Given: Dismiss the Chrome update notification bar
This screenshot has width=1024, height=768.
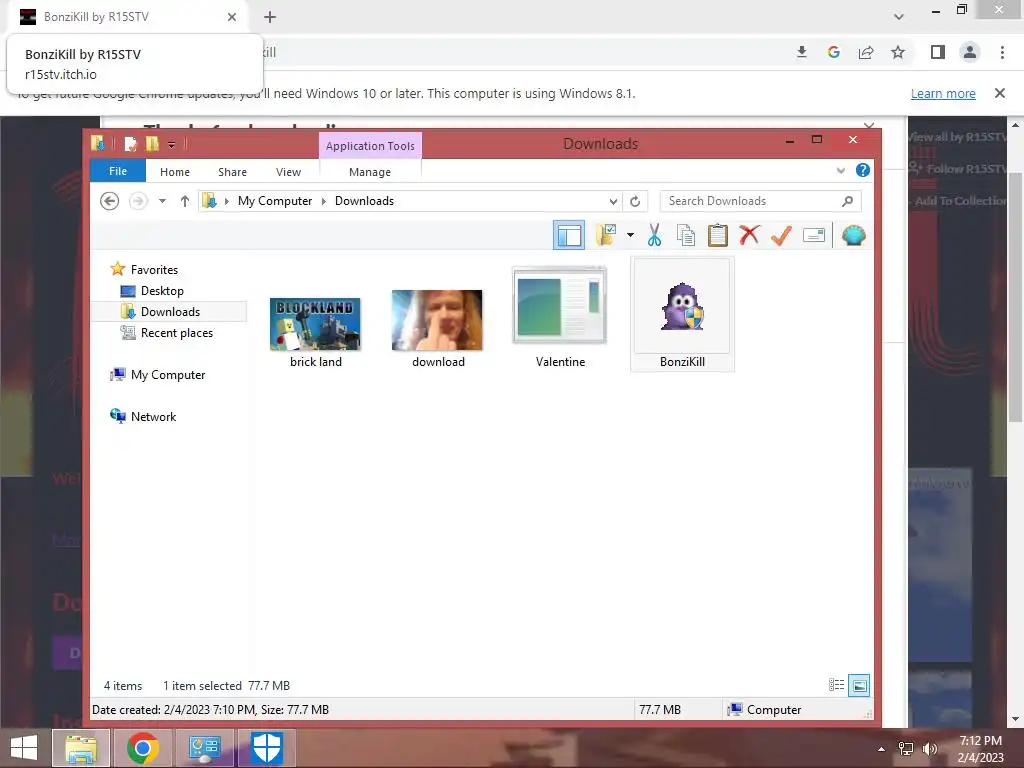Looking at the screenshot, I should tap(1000, 93).
